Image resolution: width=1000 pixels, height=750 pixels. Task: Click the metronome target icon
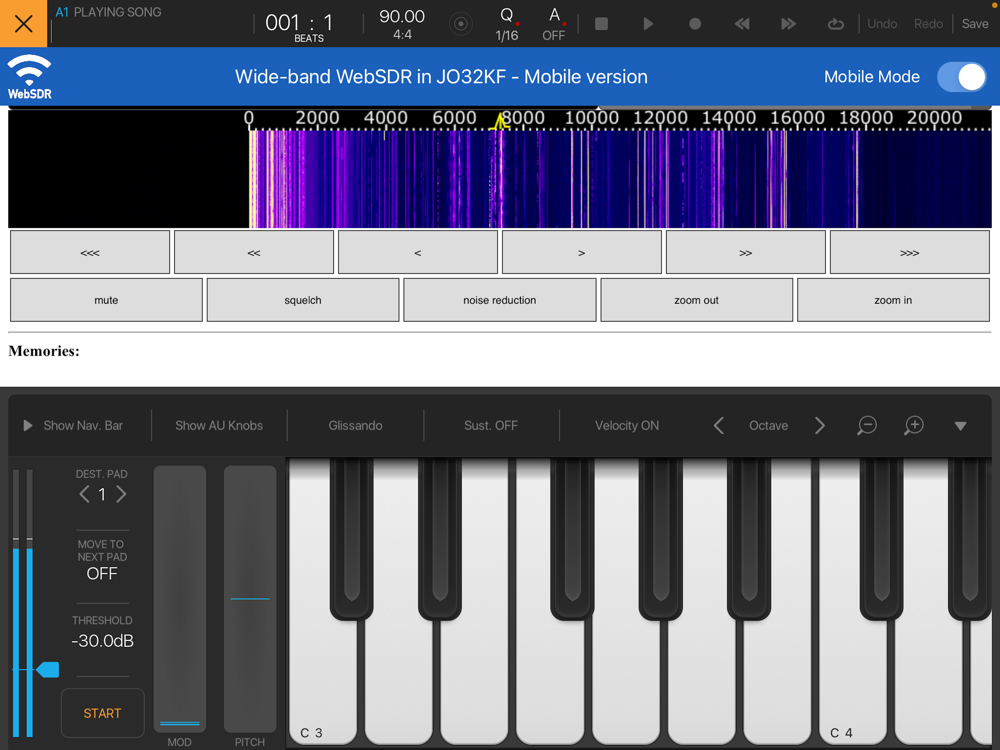pyautogui.click(x=460, y=24)
